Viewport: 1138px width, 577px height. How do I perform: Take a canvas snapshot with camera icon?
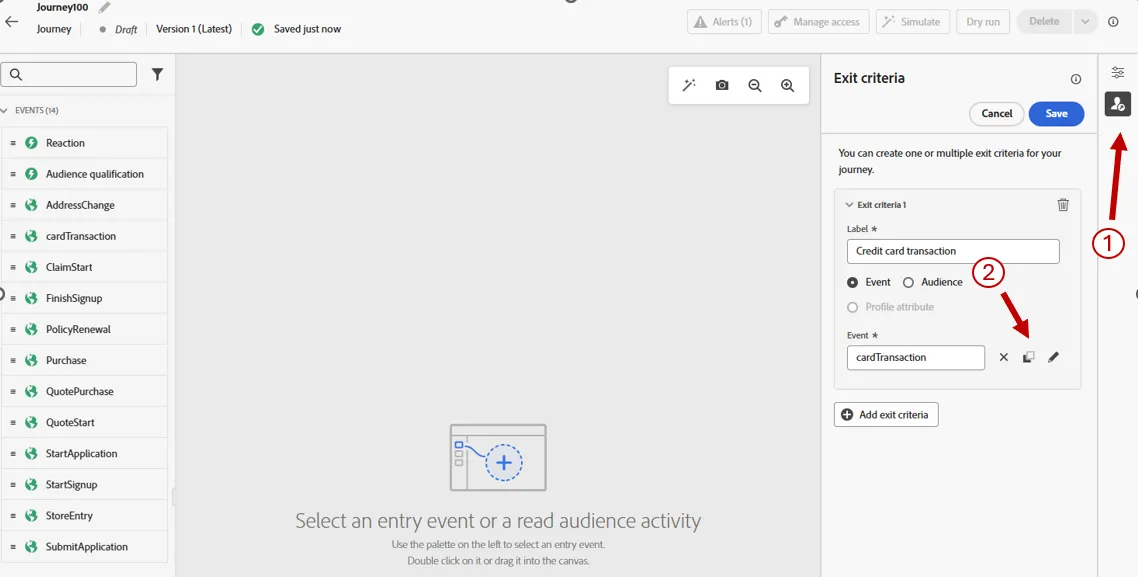[721, 85]
